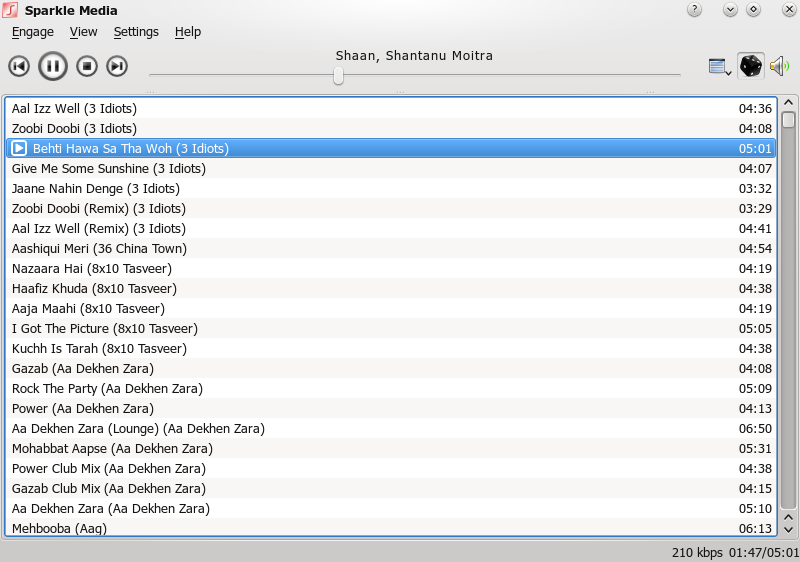This screenshot has height=562, width=800.
Task: Open the View menu
Action: click(x=84, y=32)
